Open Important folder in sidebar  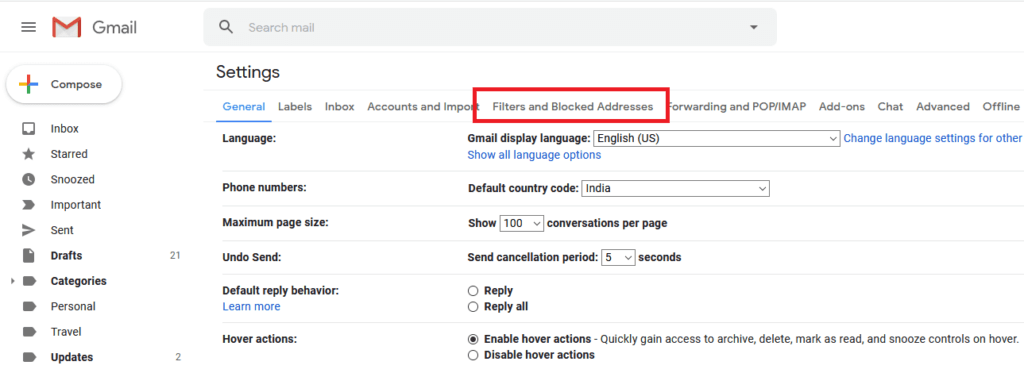76,204
